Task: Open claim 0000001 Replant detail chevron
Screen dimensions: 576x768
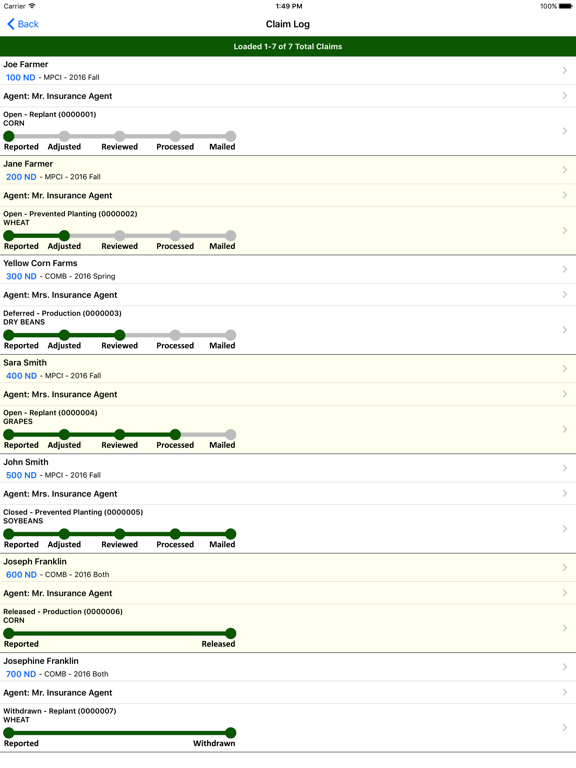Action: pyautogui.click(x=565, y=131)
